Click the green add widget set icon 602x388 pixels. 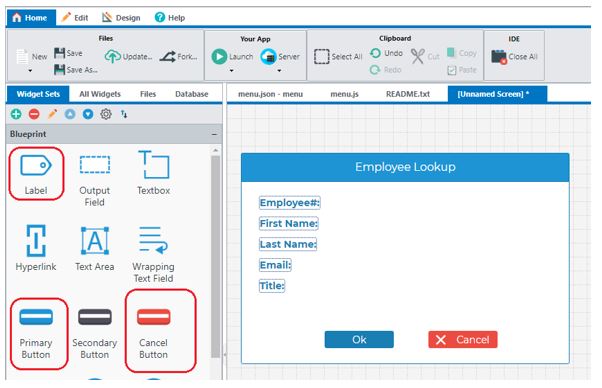[x=16, y=114]
